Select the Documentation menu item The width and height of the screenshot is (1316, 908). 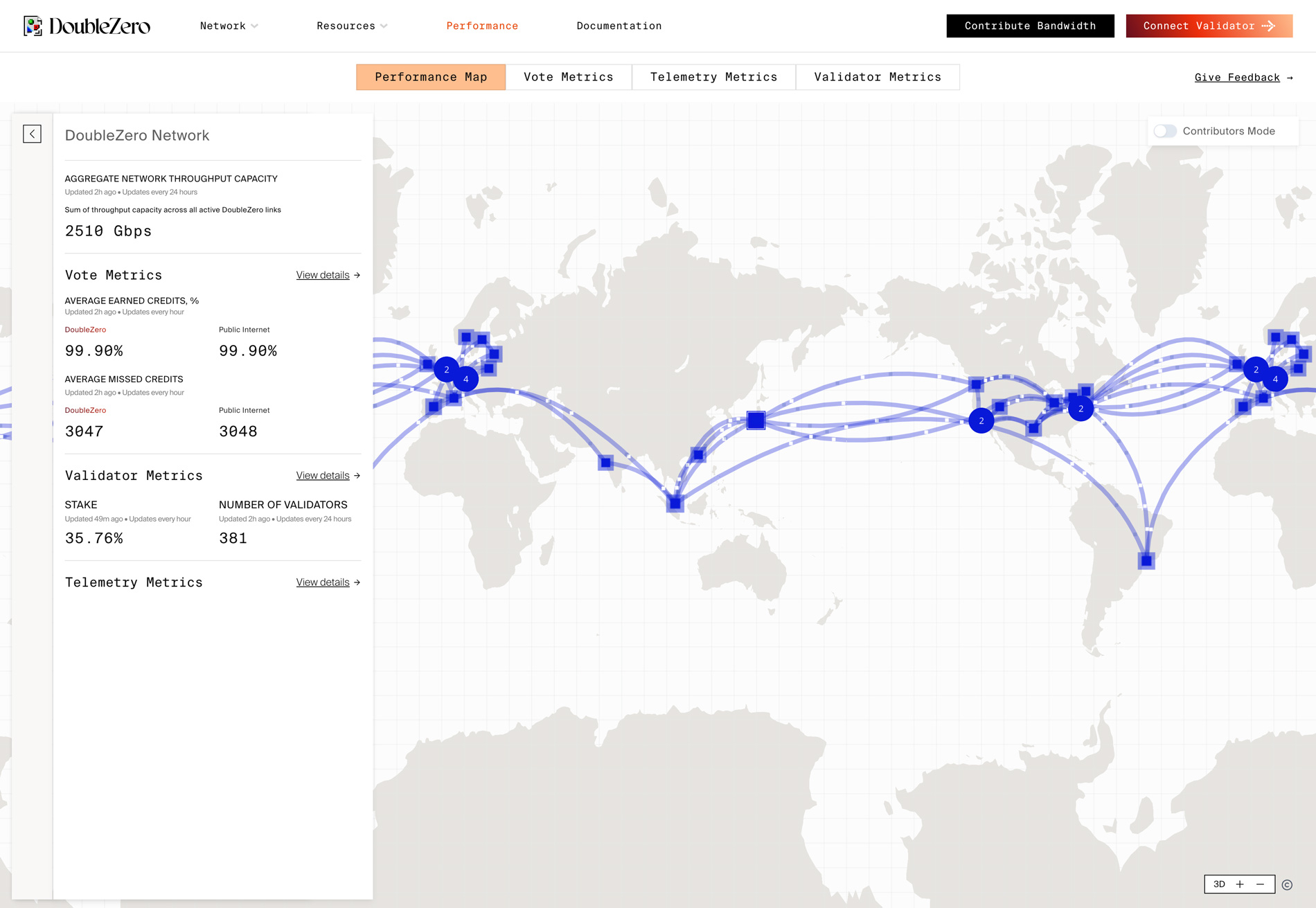(619, 26)
